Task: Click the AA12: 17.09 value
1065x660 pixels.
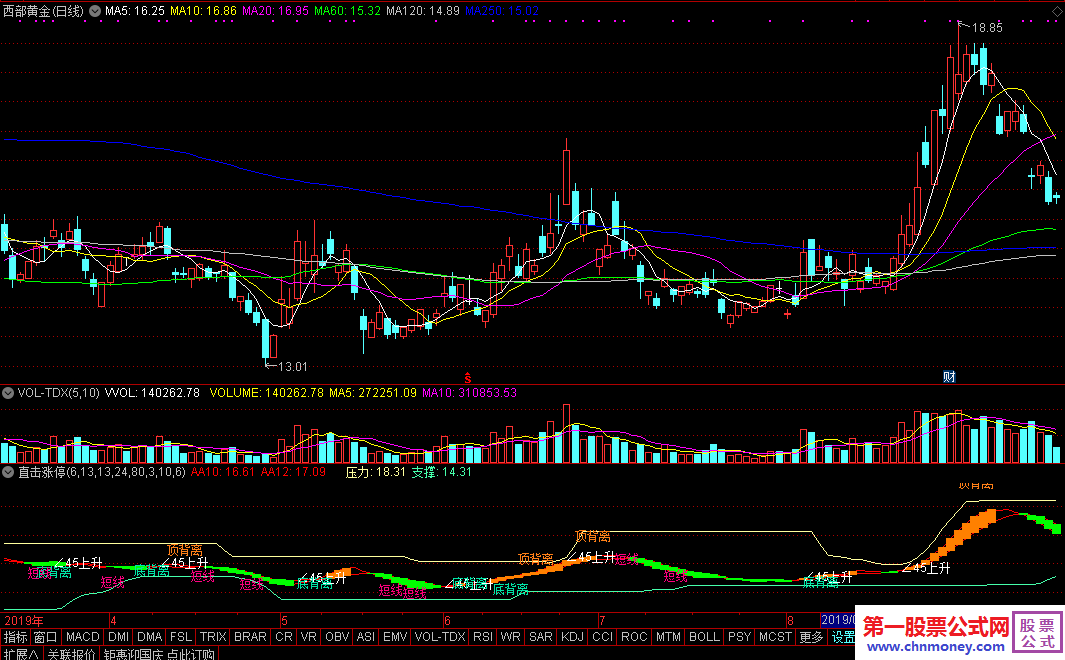Action: click(x=293, y=472)
